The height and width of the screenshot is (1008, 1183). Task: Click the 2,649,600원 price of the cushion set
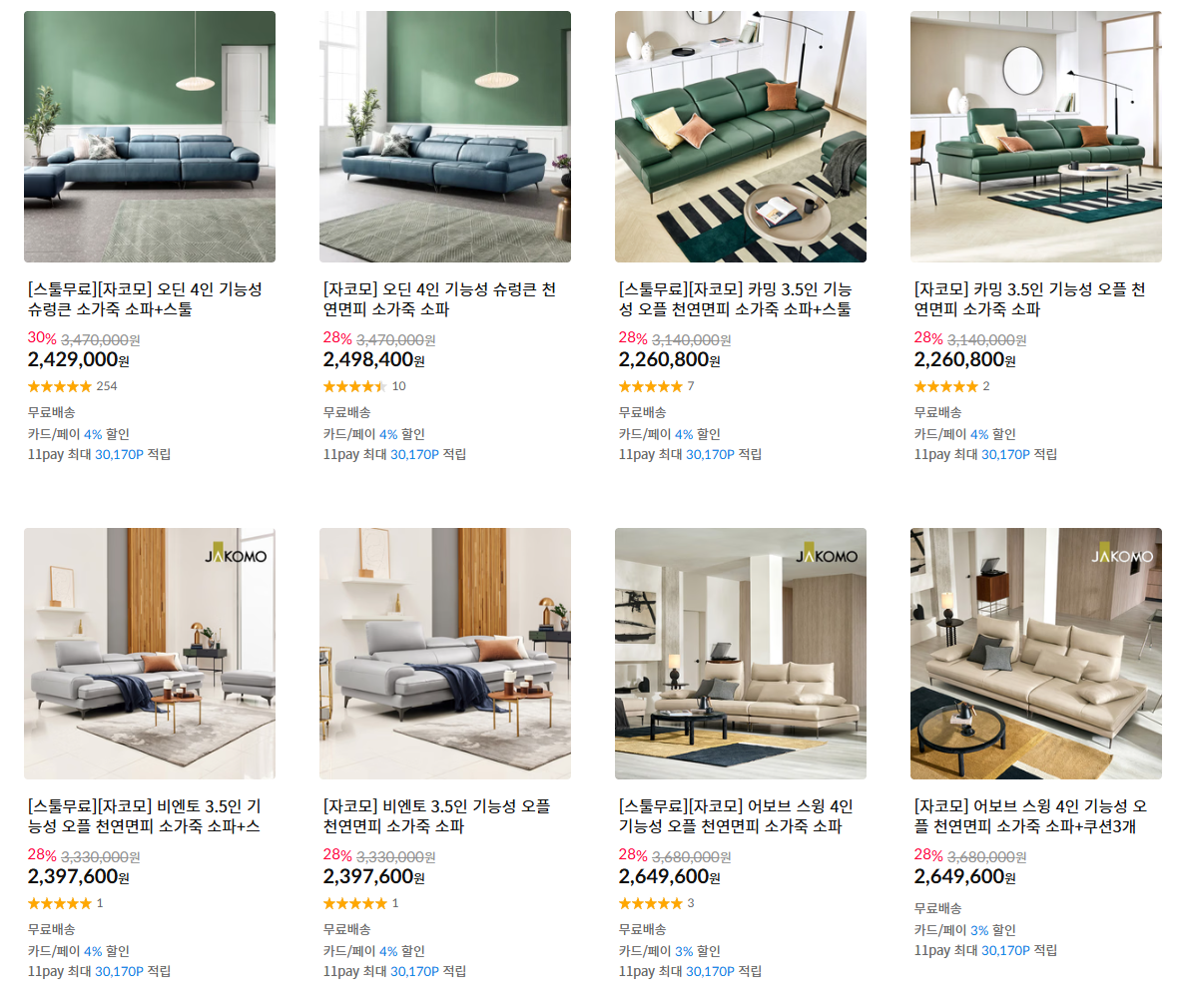tap(965, 876)
